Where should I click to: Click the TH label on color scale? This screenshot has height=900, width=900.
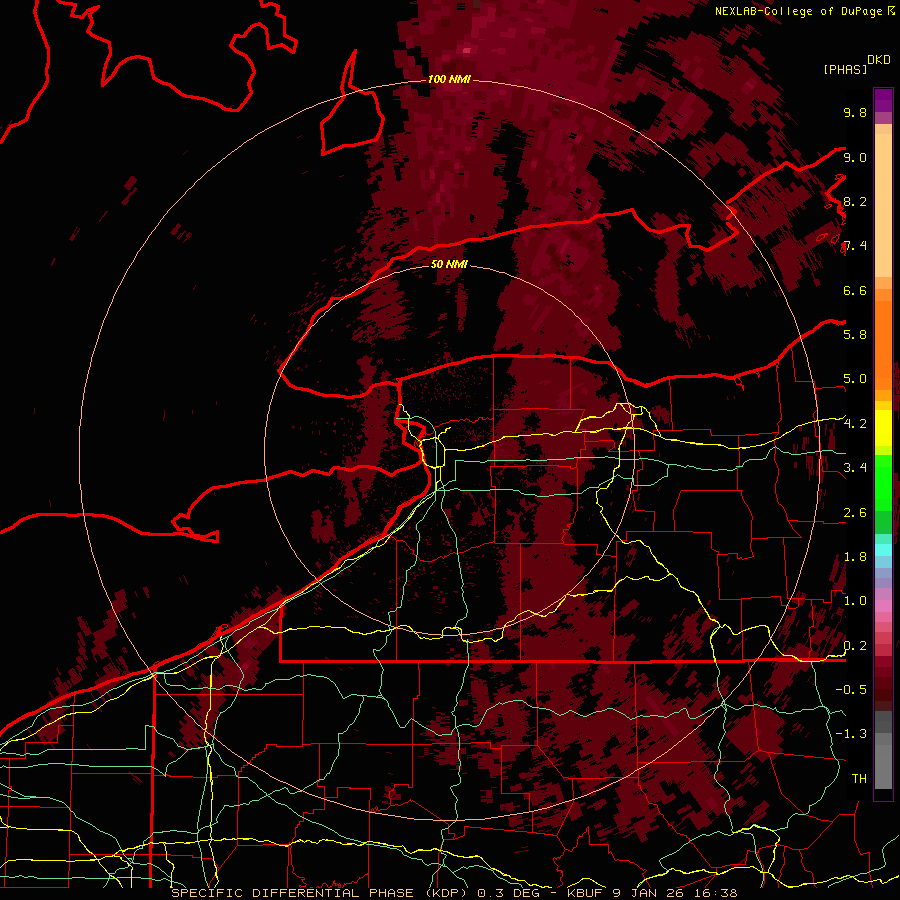click(x=859, y=778)
